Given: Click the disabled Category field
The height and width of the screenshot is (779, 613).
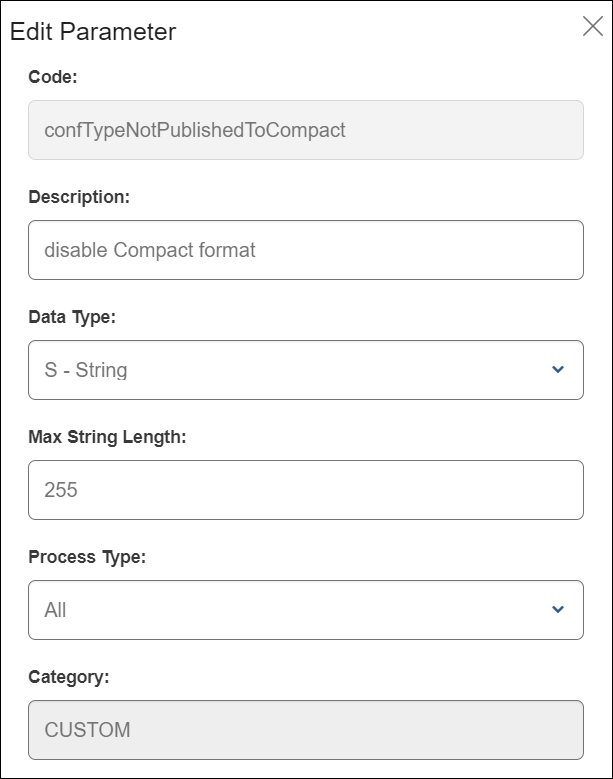Looking at the screenshot, I should 305,730.
